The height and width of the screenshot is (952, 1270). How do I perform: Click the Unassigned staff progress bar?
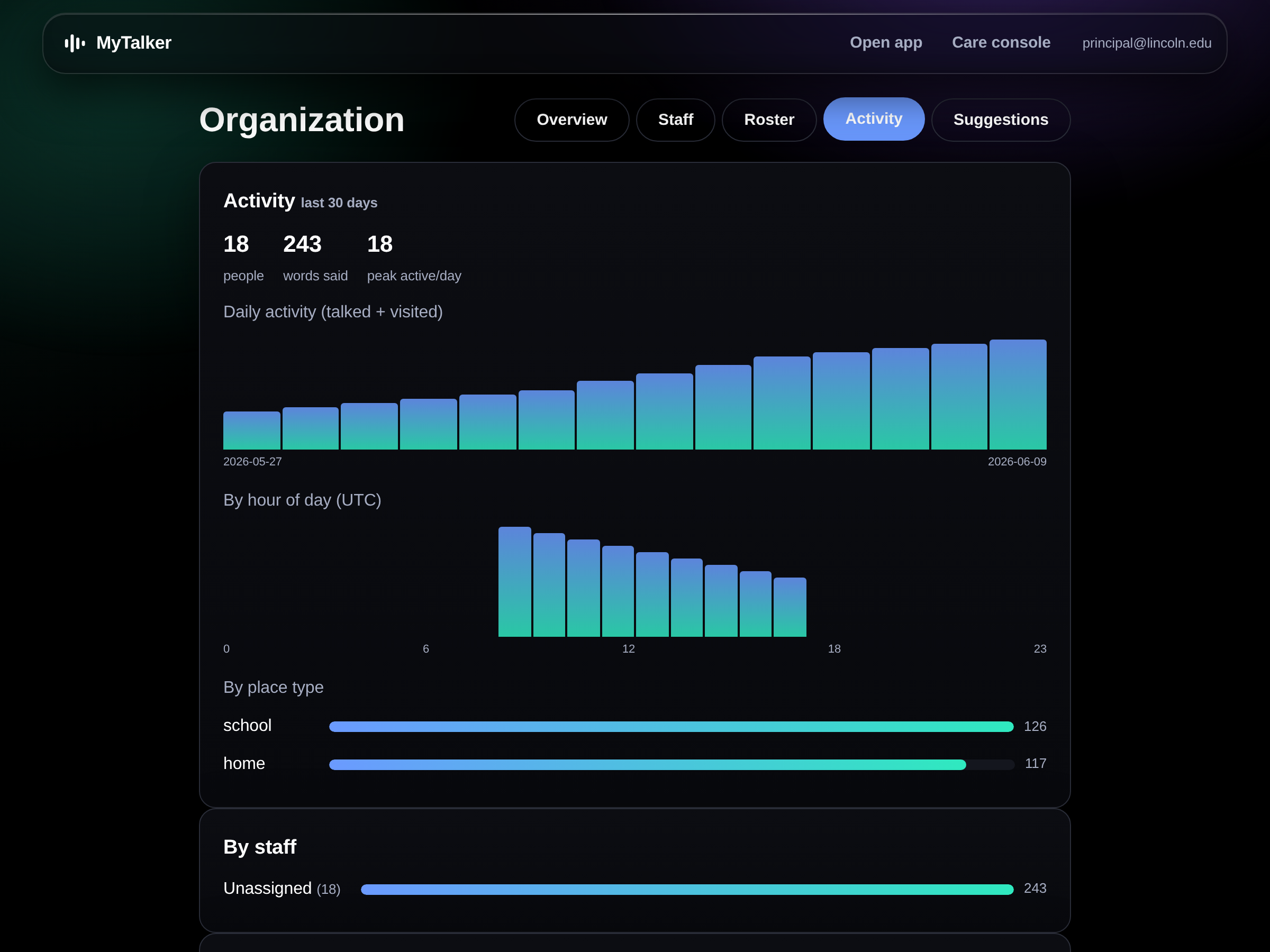click(x=687, y=890)
